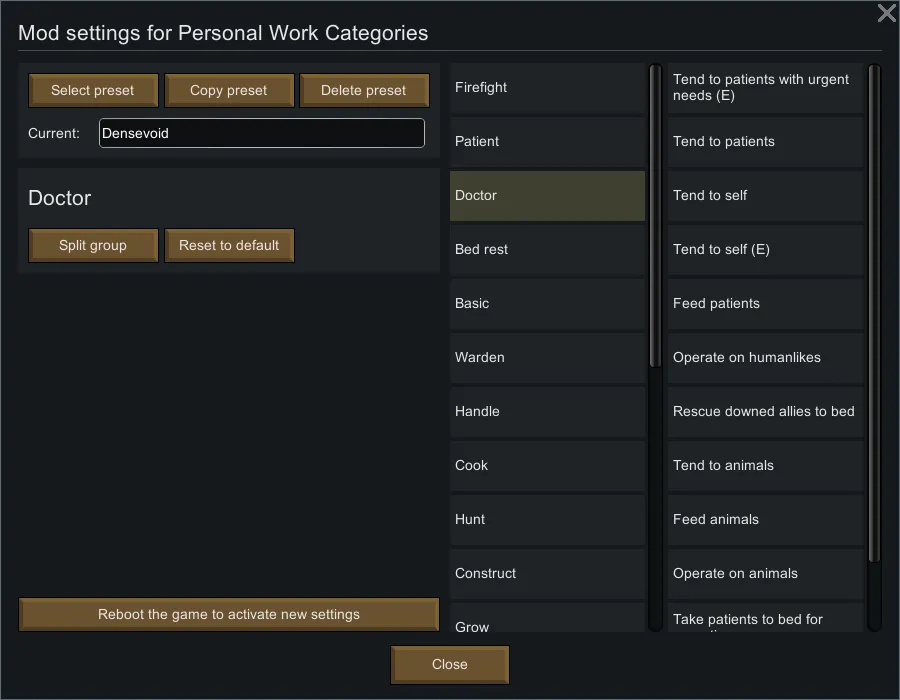Select the Patient work category
The image size is (900, 700).
point(547,142)
